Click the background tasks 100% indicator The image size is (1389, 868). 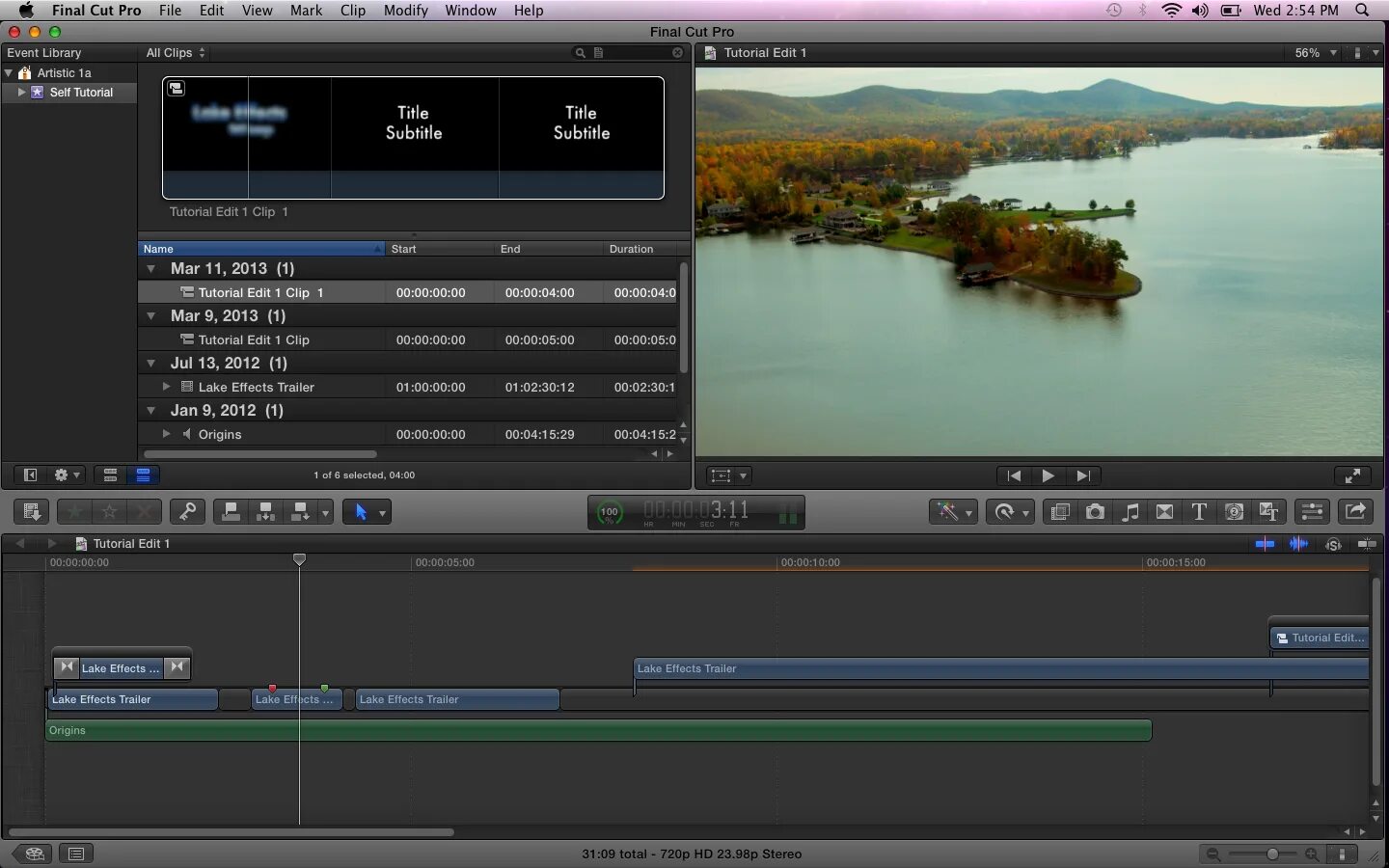point(609,513)
